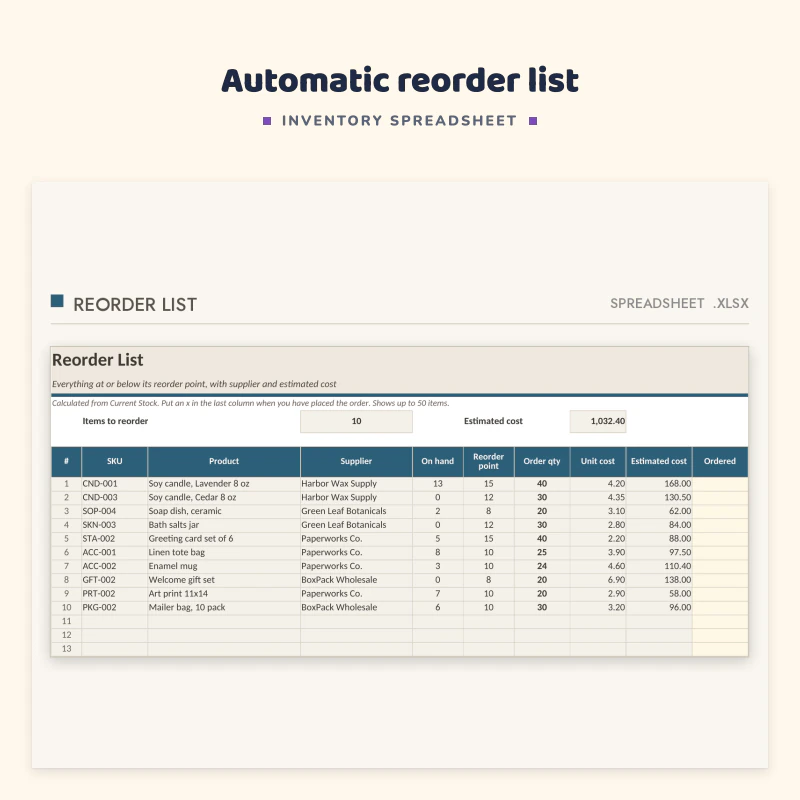Screen dimensions: 800x800
Task: Select the Reorder point column header
Action: pyautogui.click(x=488, y=461)
